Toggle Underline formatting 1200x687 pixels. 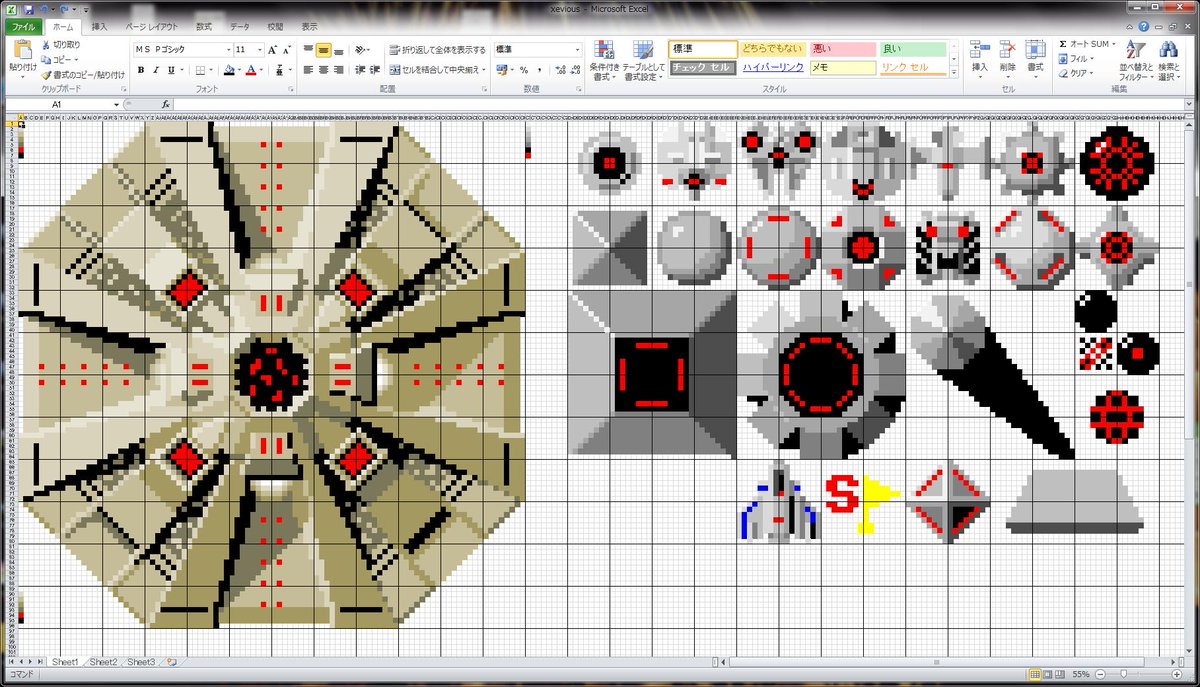coord(171,70)
